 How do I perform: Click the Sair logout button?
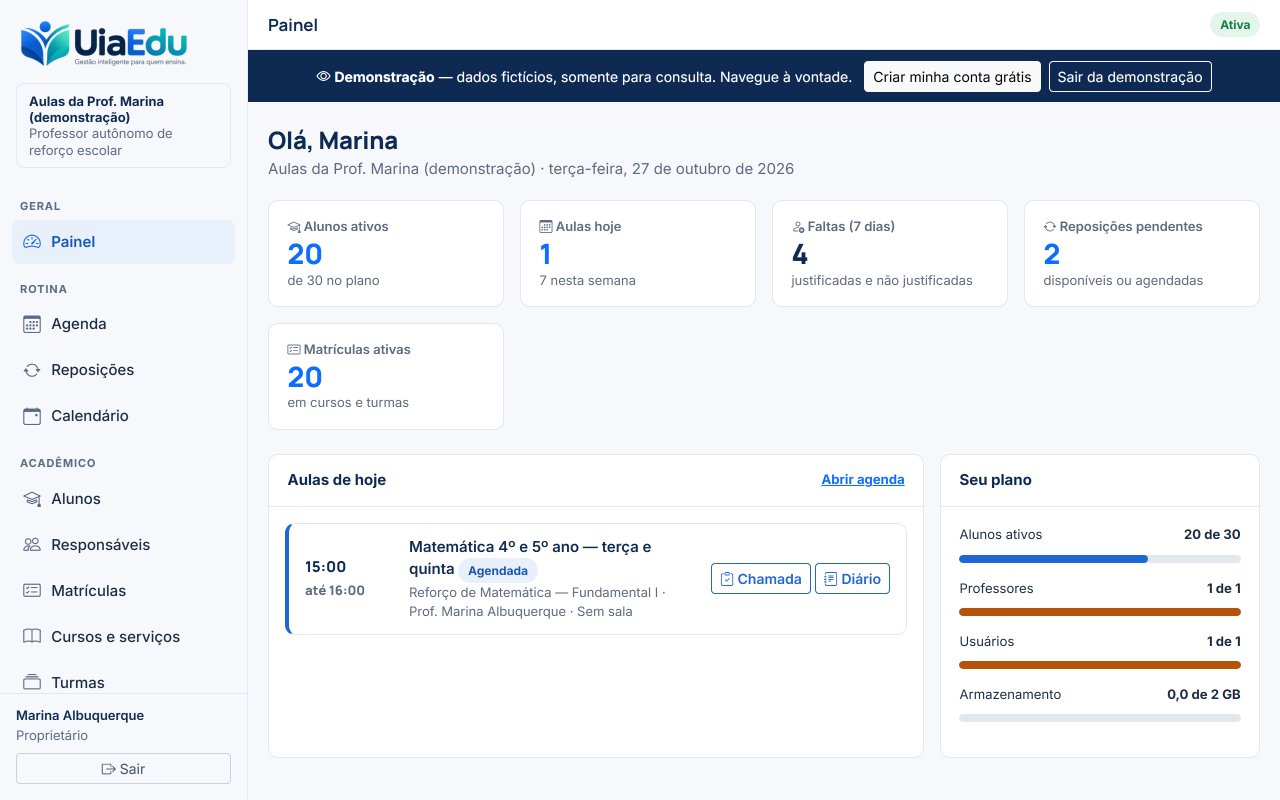point(124,769)
